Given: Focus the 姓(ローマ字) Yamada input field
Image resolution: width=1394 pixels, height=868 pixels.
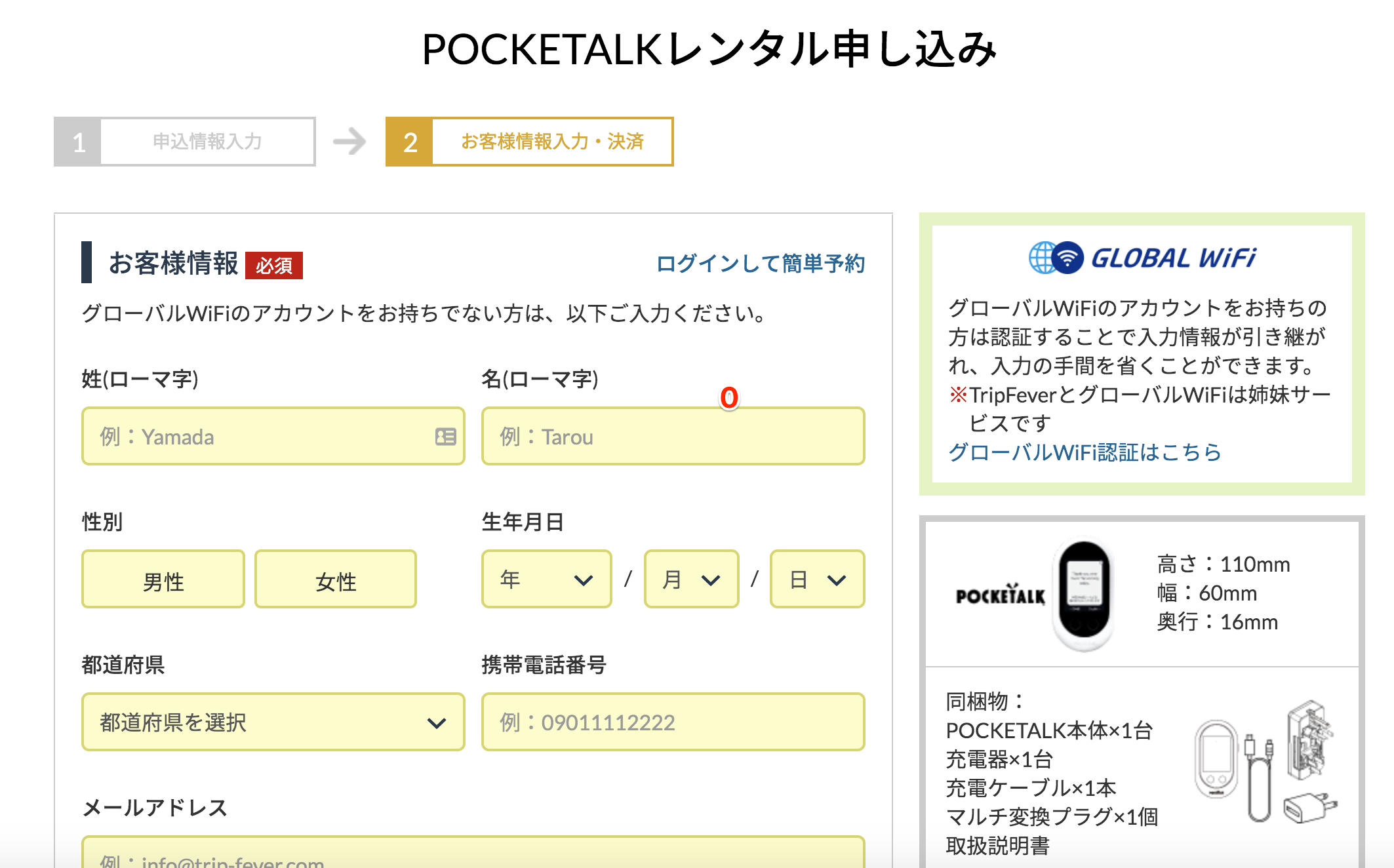Looking at the screenshot, I should coord(273,436).
